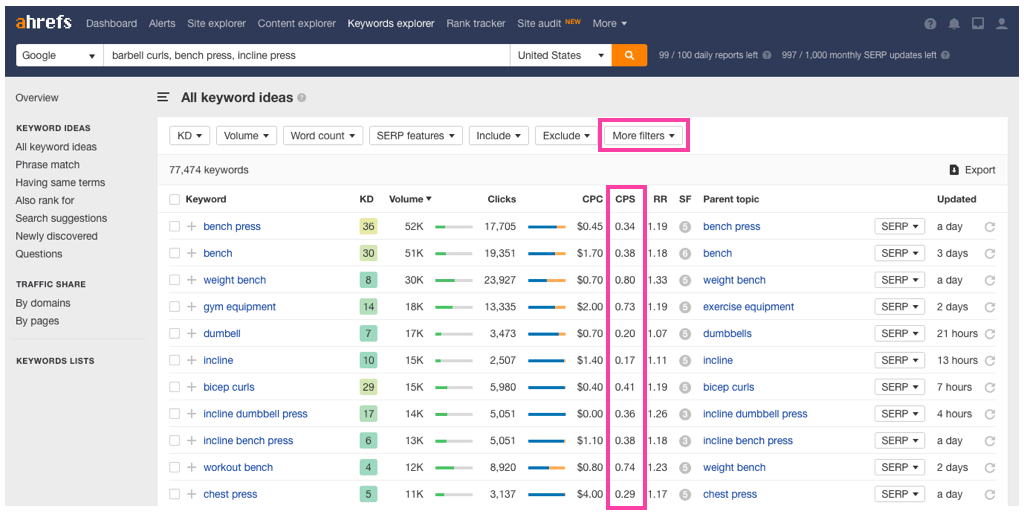This screenshot has height=519, width=1024.
Task: Refresh the weight bench row
Action: click(x=989, y=281)
